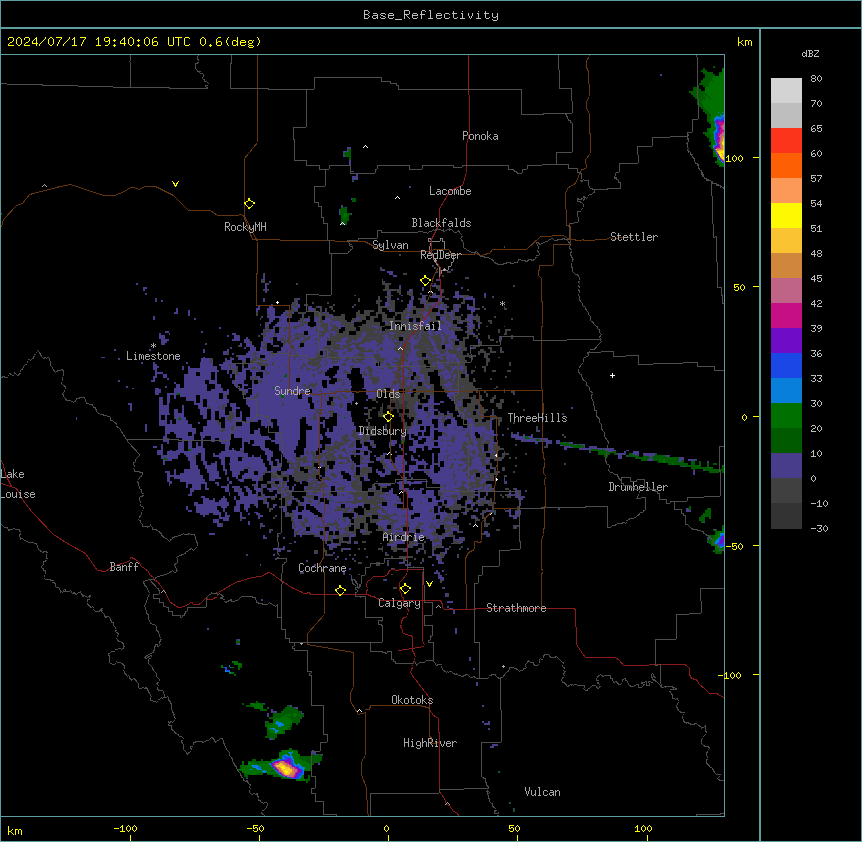Select the magenta 39-42 dBZ legend swatch
This screenshot has height=842, width=862.
coord(786,315)
